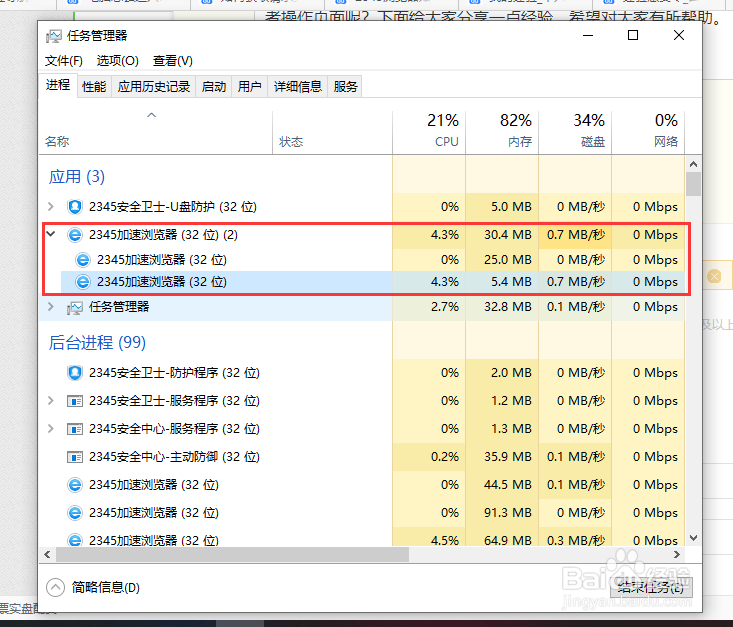Select the 任务管理器 process name
The height and width of the screenshot is (627, 733).
click(119, 307)
